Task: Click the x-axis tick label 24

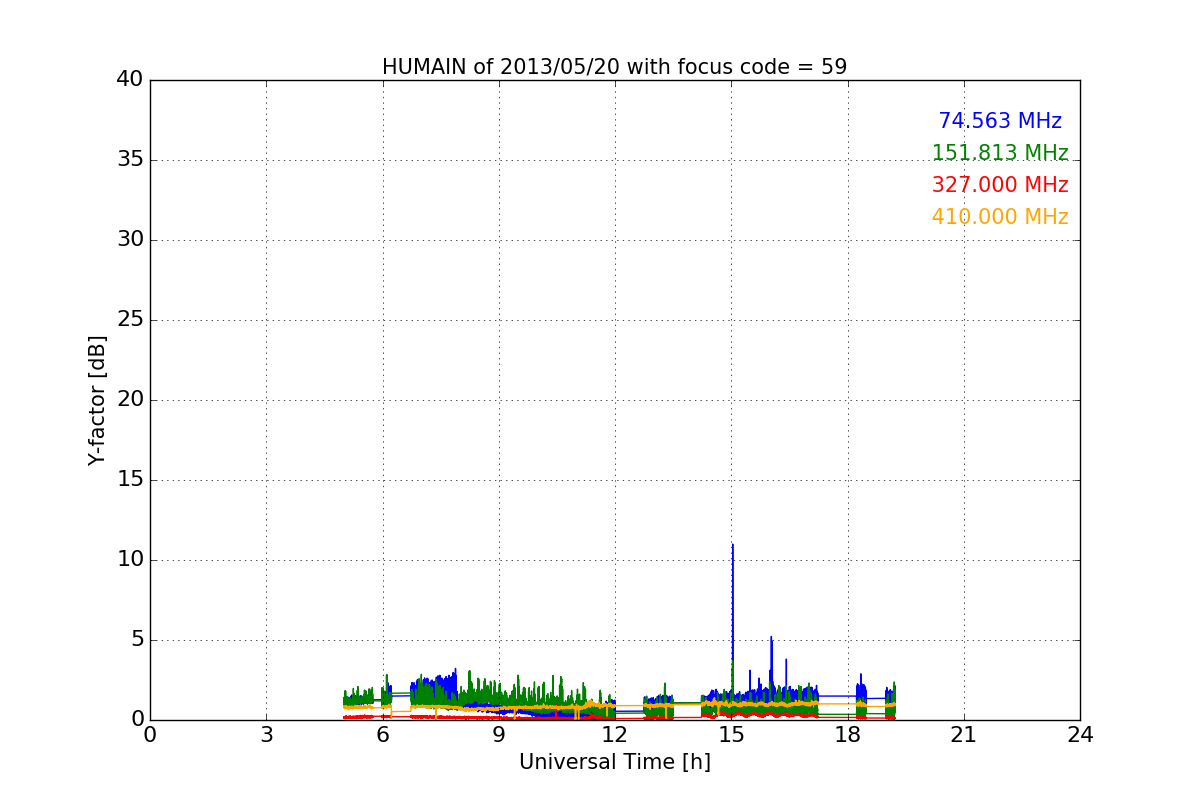Action: click(x=1080, y=735)
